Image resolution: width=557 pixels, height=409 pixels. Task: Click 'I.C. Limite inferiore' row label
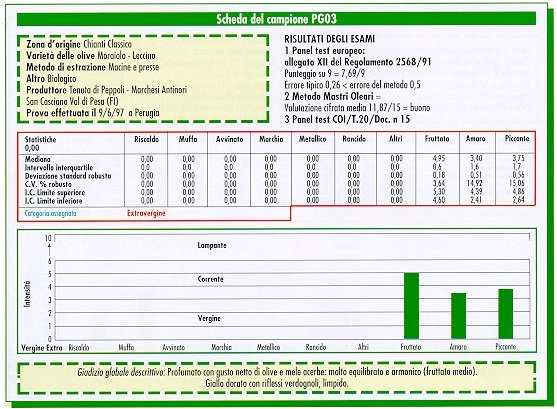(53, 201)
